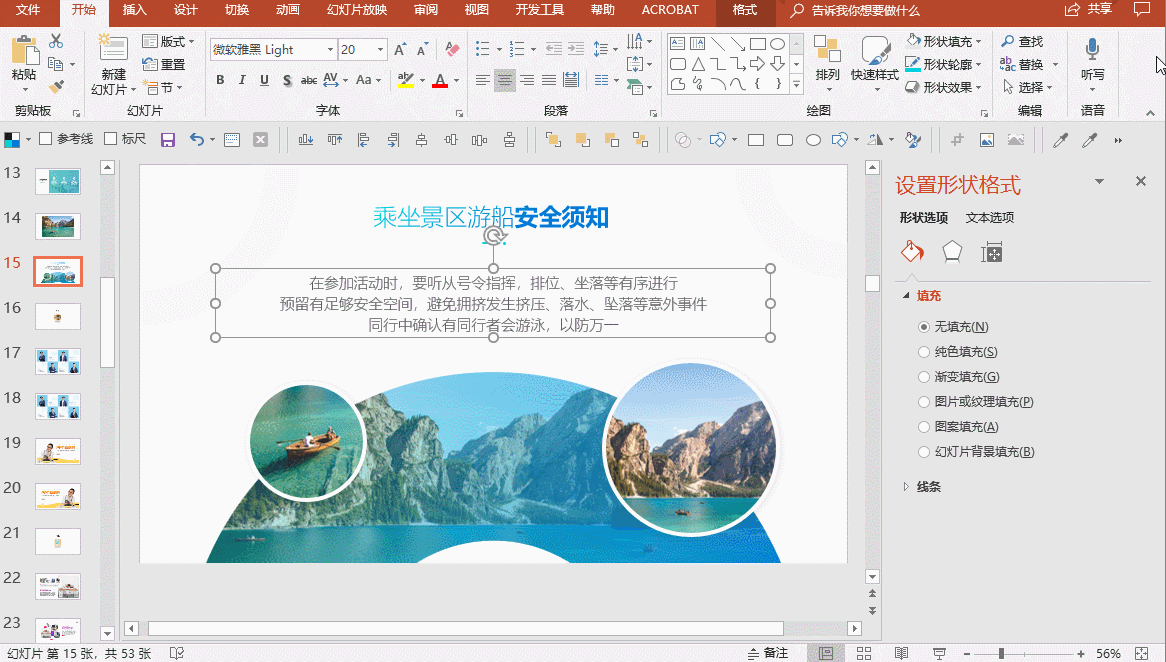The width and height of the screenshot is (1166, 662).
Task: Open Effects pentagon tab in format pane
Action: [952, 252]
